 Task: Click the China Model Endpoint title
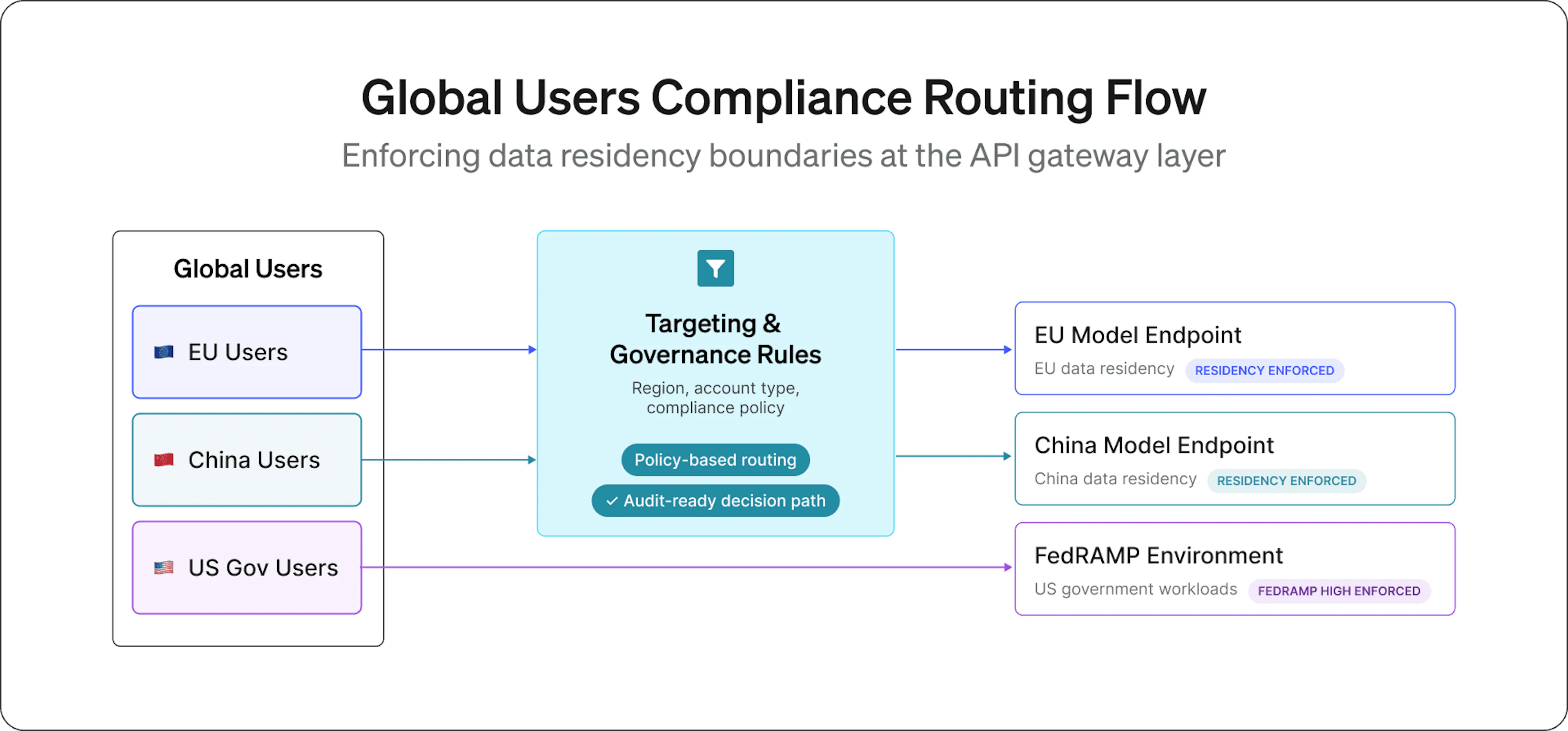(1154, 446)
